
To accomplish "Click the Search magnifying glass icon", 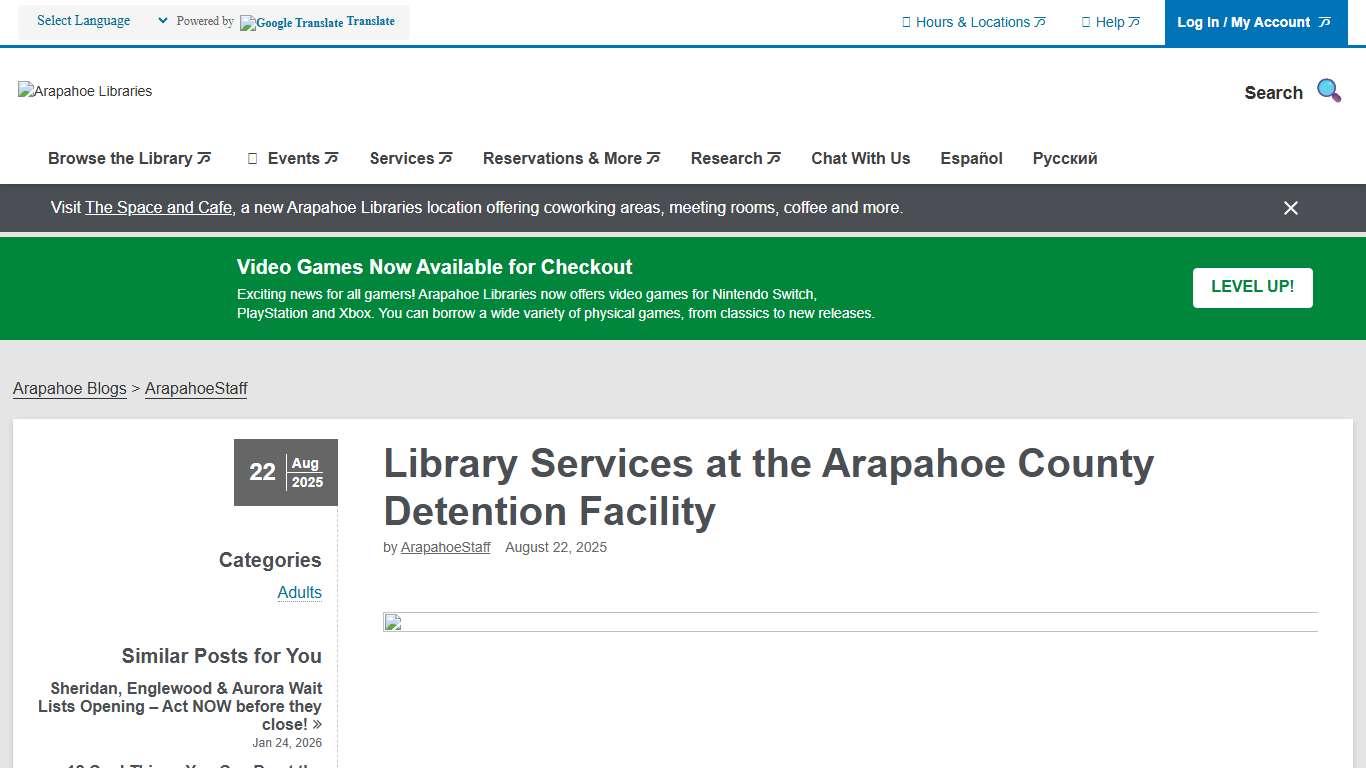I will 1328,90.
